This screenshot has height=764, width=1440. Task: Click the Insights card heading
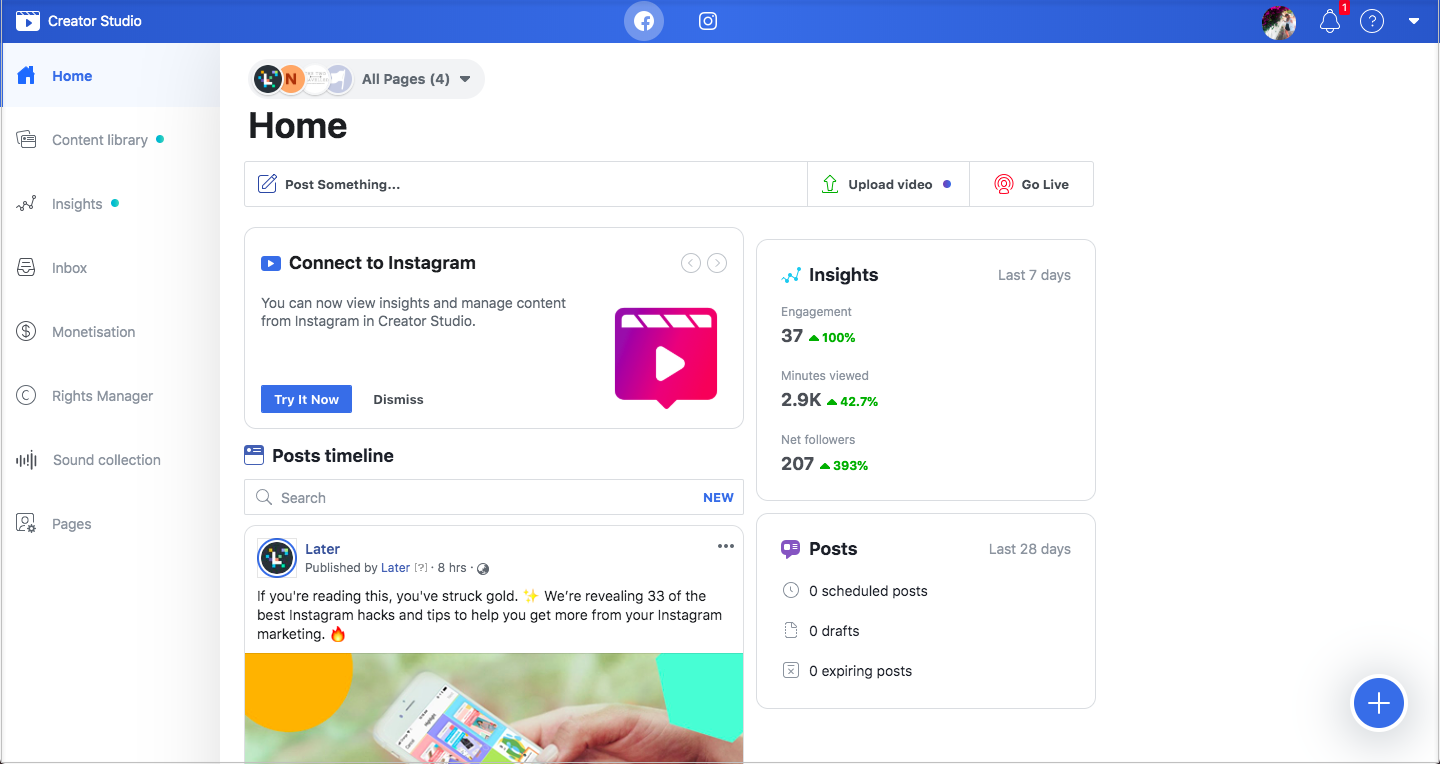tap(843, 275)
